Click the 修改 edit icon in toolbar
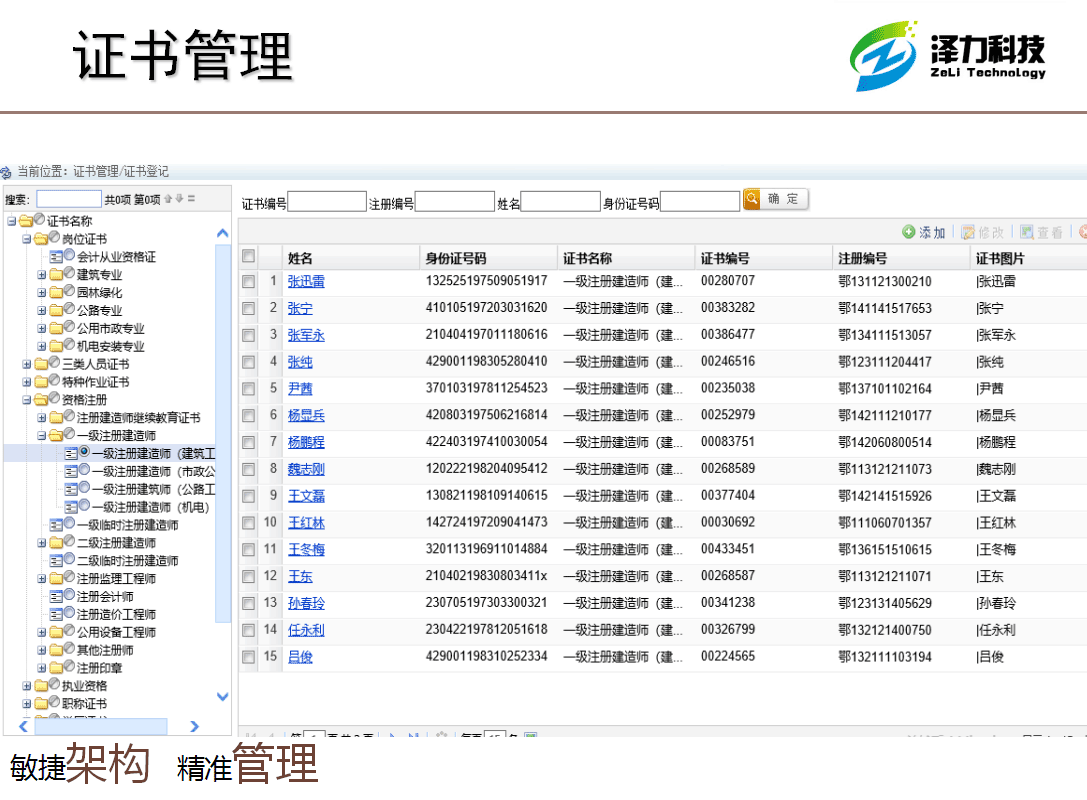The width and height of the screenshot is (1087, 800). 967,232
